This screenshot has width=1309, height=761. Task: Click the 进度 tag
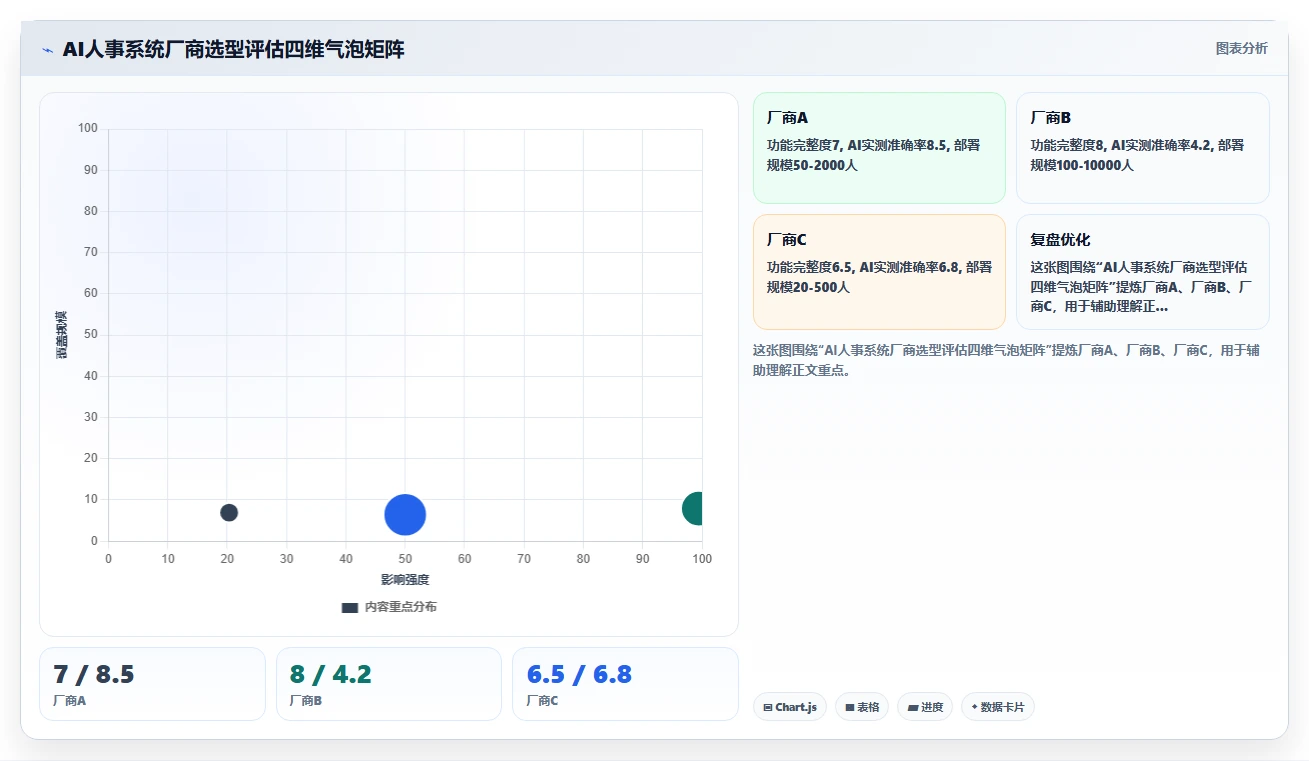point(925,707)
